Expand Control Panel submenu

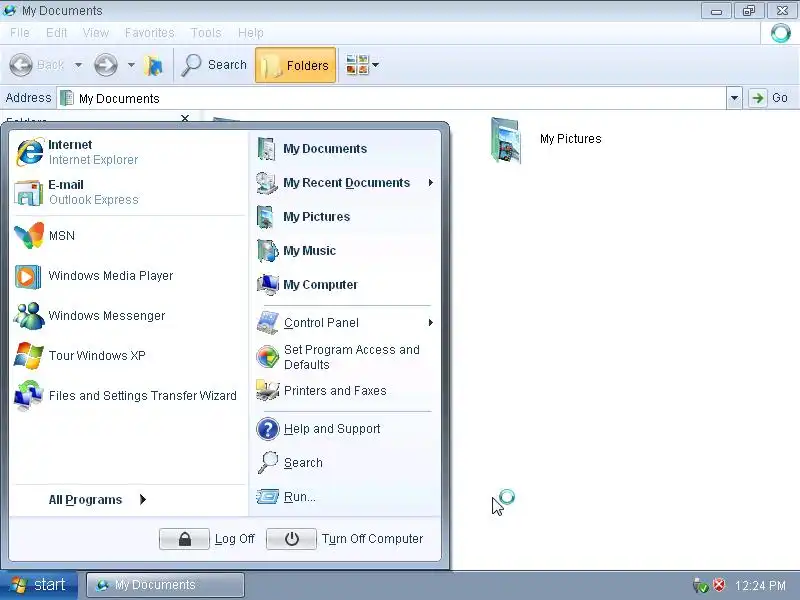click(x=345, y=323)
